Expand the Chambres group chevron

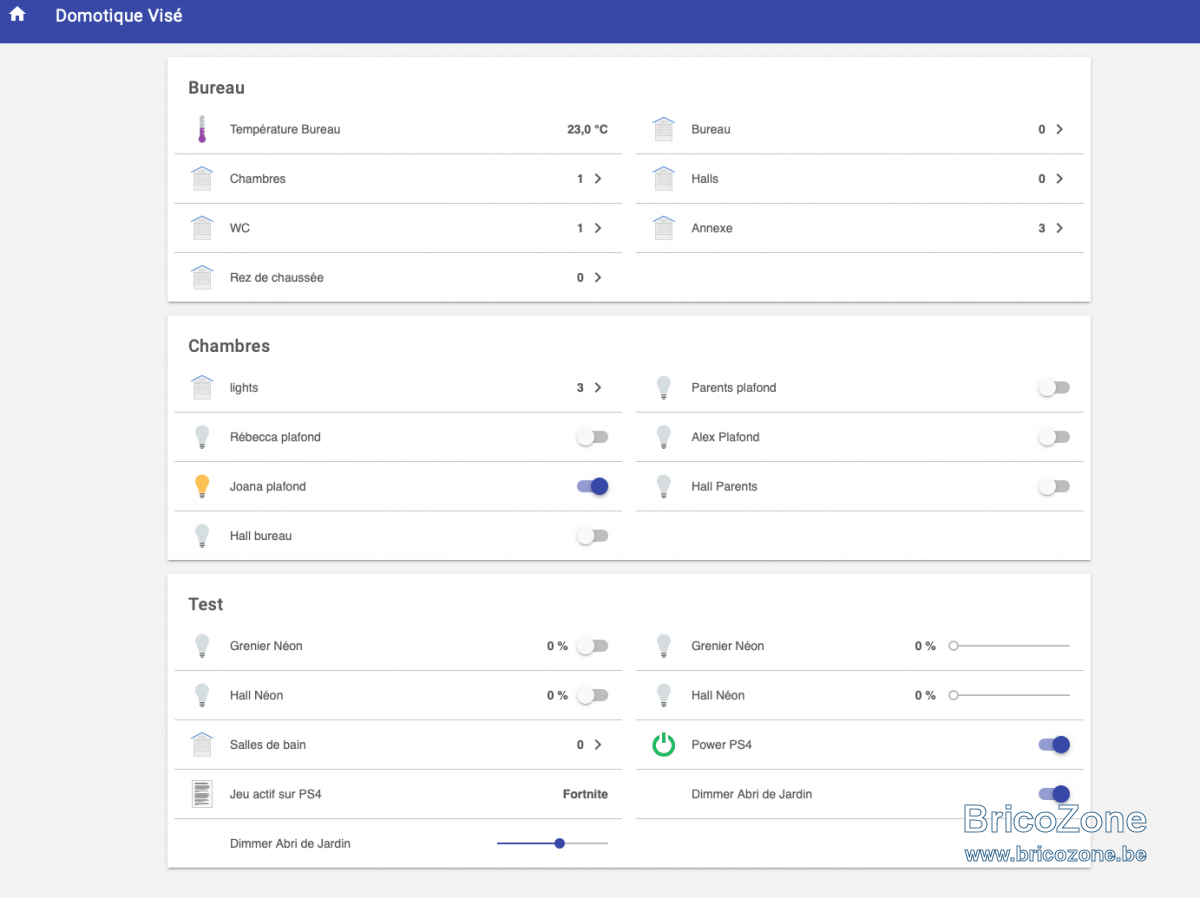point(598,179)
